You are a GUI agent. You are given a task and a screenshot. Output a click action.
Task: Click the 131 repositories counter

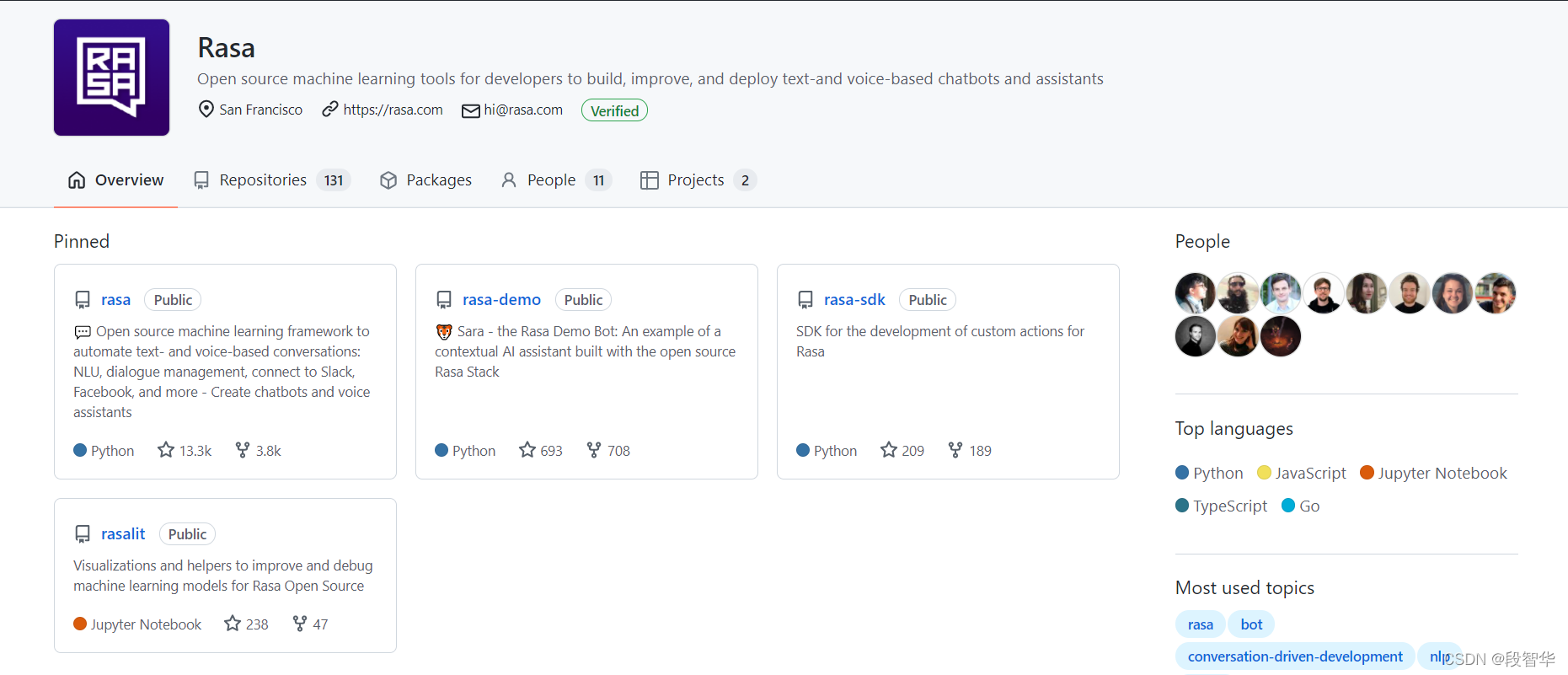pos(334,180)
